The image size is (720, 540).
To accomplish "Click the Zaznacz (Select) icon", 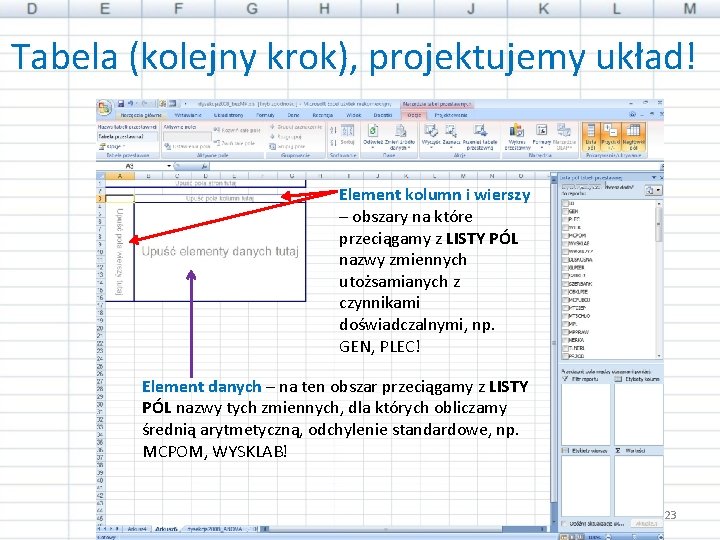I will tap(451, 131).
